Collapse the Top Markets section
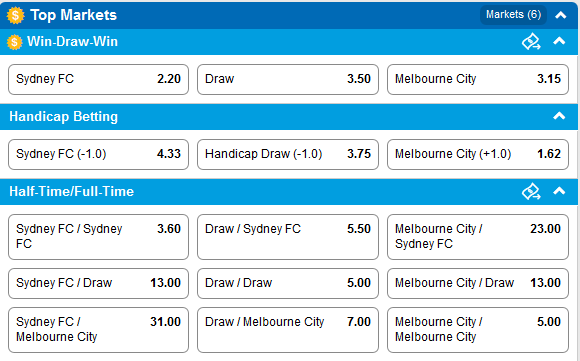 (561, 15)
